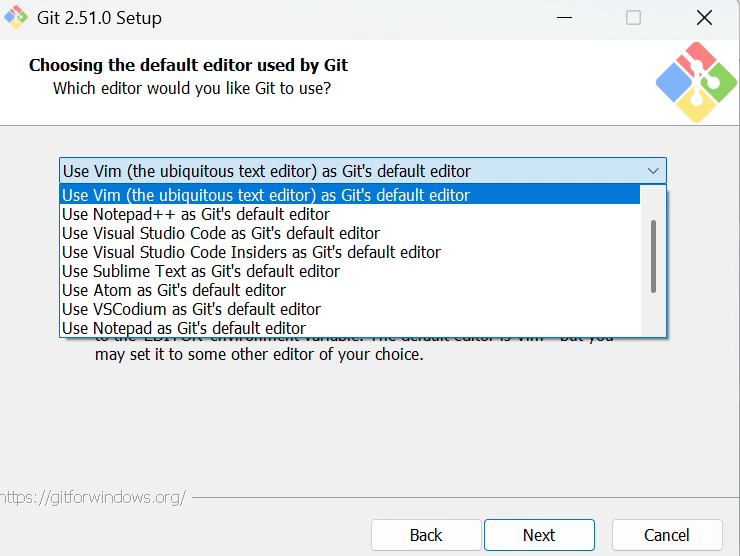740x556 pixels.
Task: Choose Sublime Text as Git's default editor
Action: (200, 271)
